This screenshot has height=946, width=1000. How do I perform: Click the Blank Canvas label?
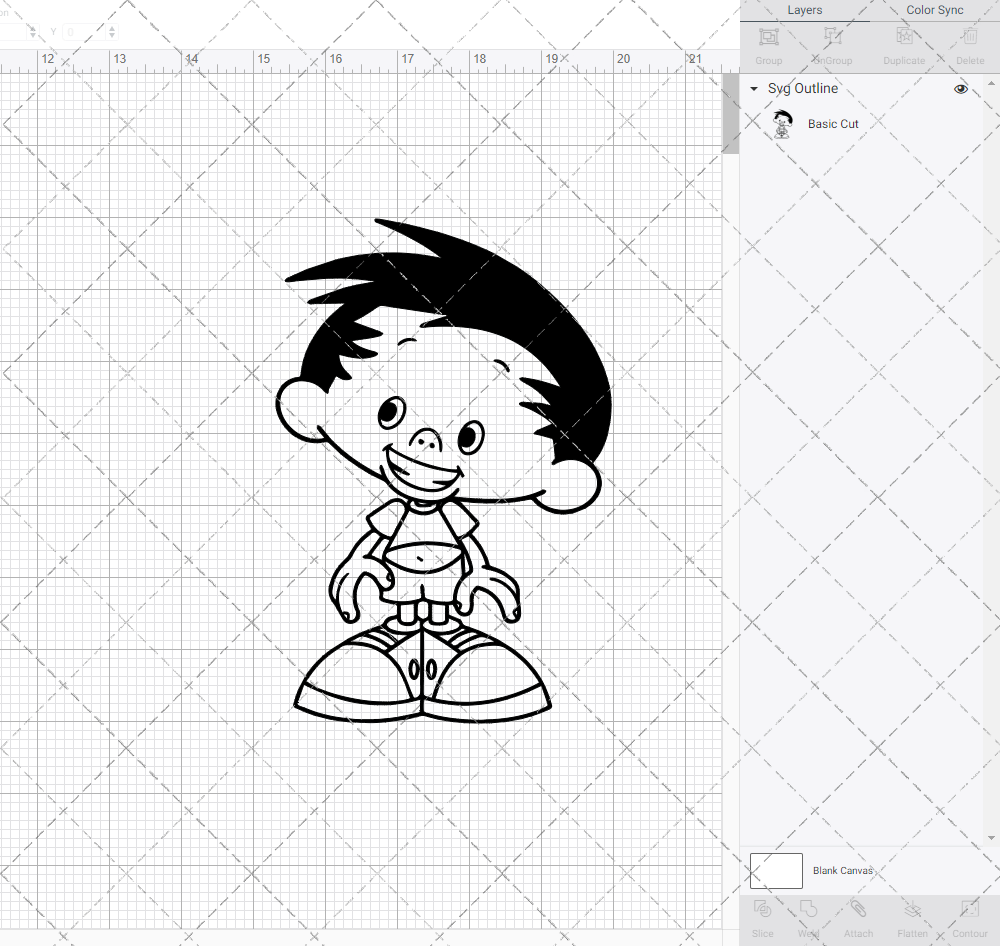(842, 871)
